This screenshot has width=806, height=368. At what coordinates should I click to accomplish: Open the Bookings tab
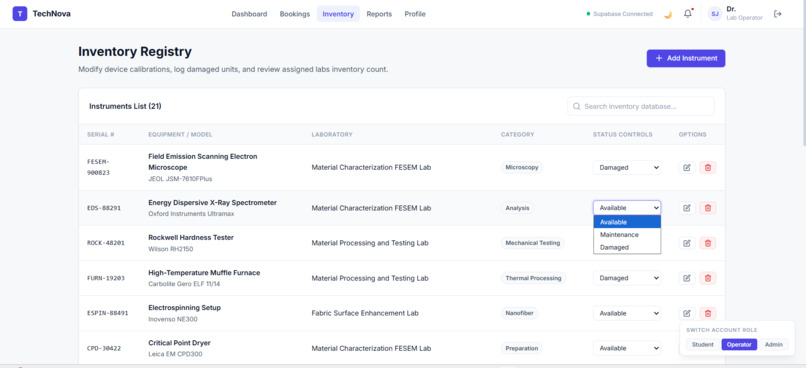[x=295, y=14]
